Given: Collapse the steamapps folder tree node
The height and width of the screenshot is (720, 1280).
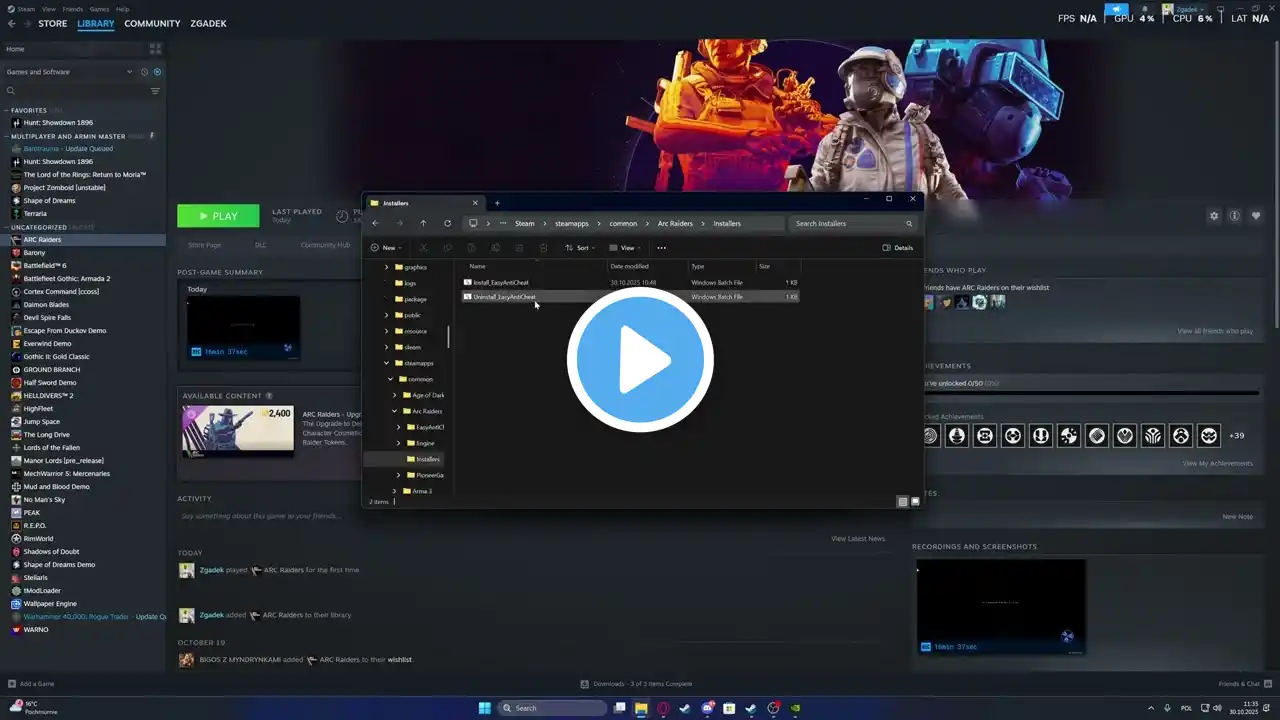Looking at the screenshot, I should click(x=387, y=363).
